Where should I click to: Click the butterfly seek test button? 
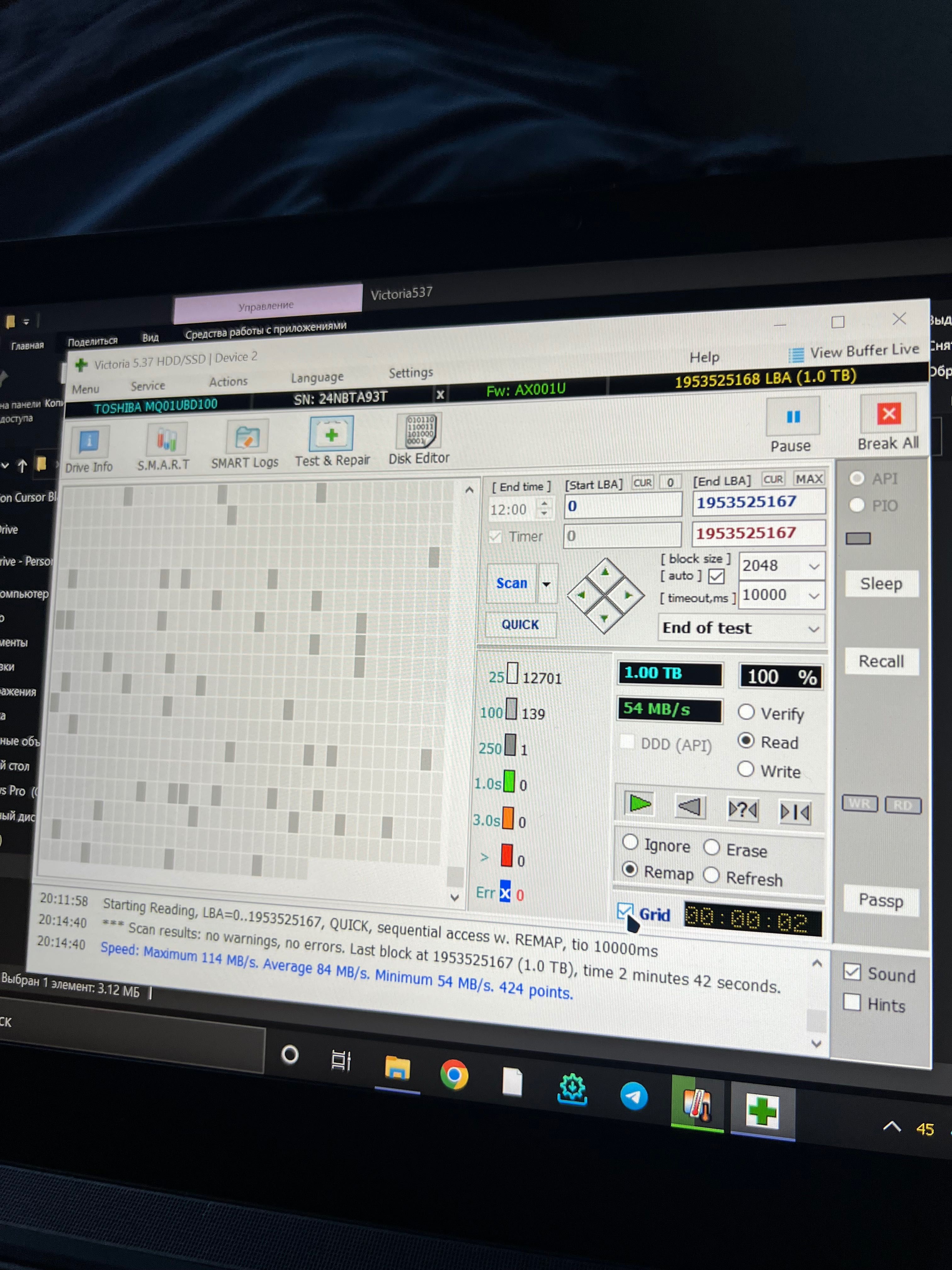pyautogui.click(x=795, y=812)
